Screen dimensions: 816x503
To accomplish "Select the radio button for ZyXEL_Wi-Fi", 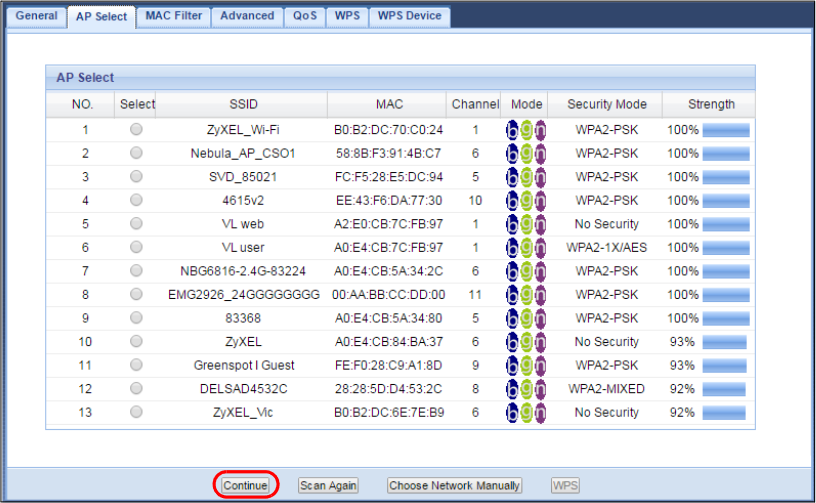I will 136,130.
